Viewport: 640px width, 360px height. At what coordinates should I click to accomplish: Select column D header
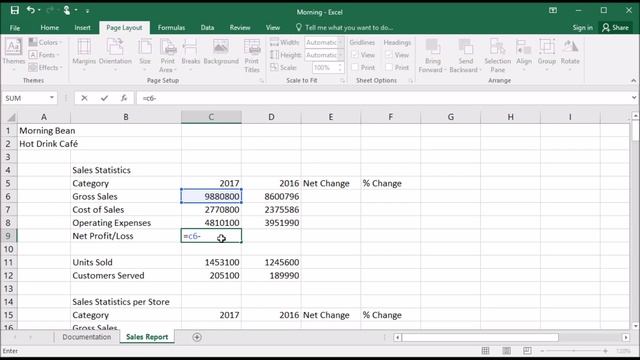coord(271,117)
